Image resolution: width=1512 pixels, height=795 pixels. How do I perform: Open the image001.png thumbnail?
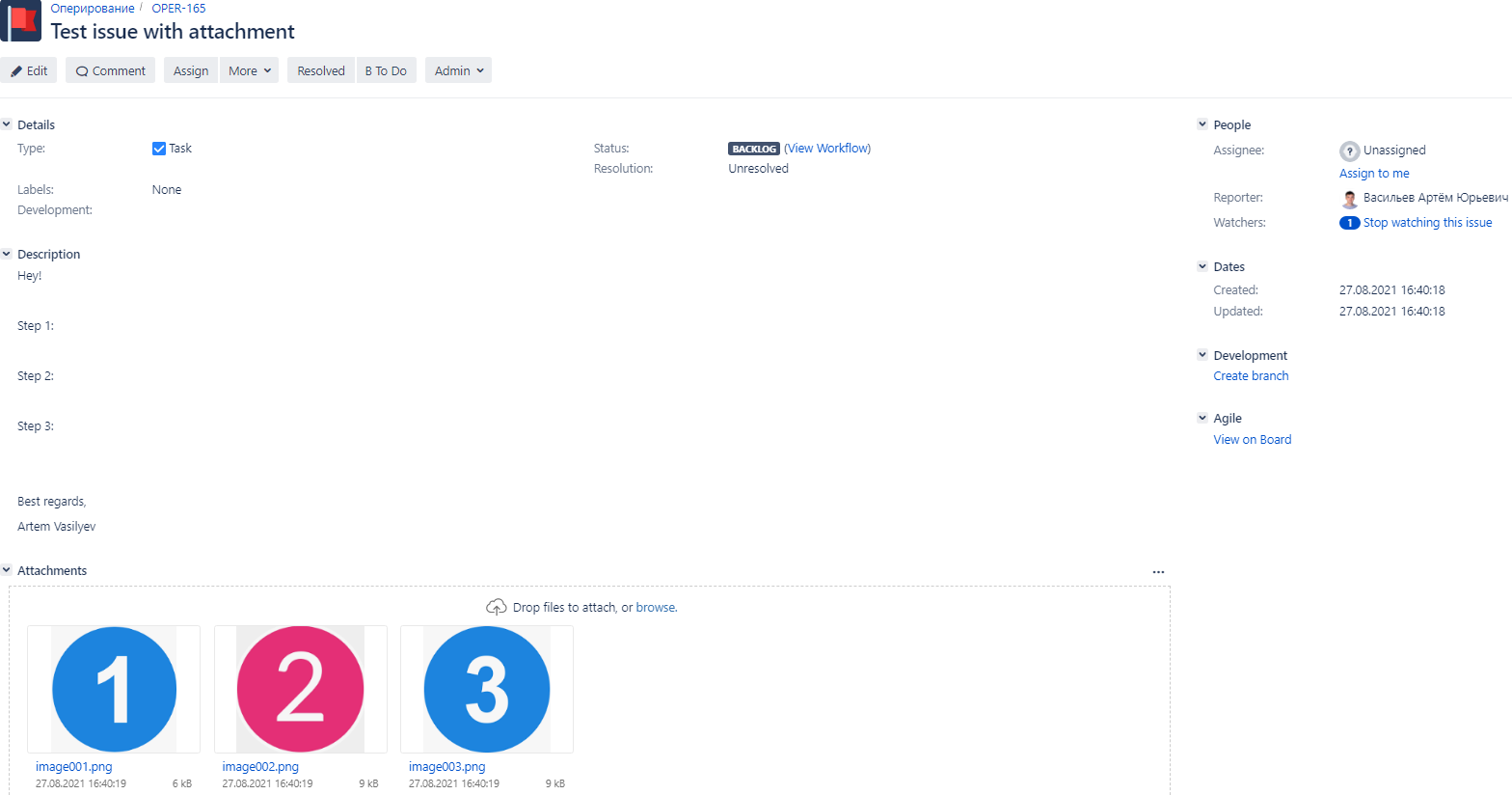(x=114, y=689)
